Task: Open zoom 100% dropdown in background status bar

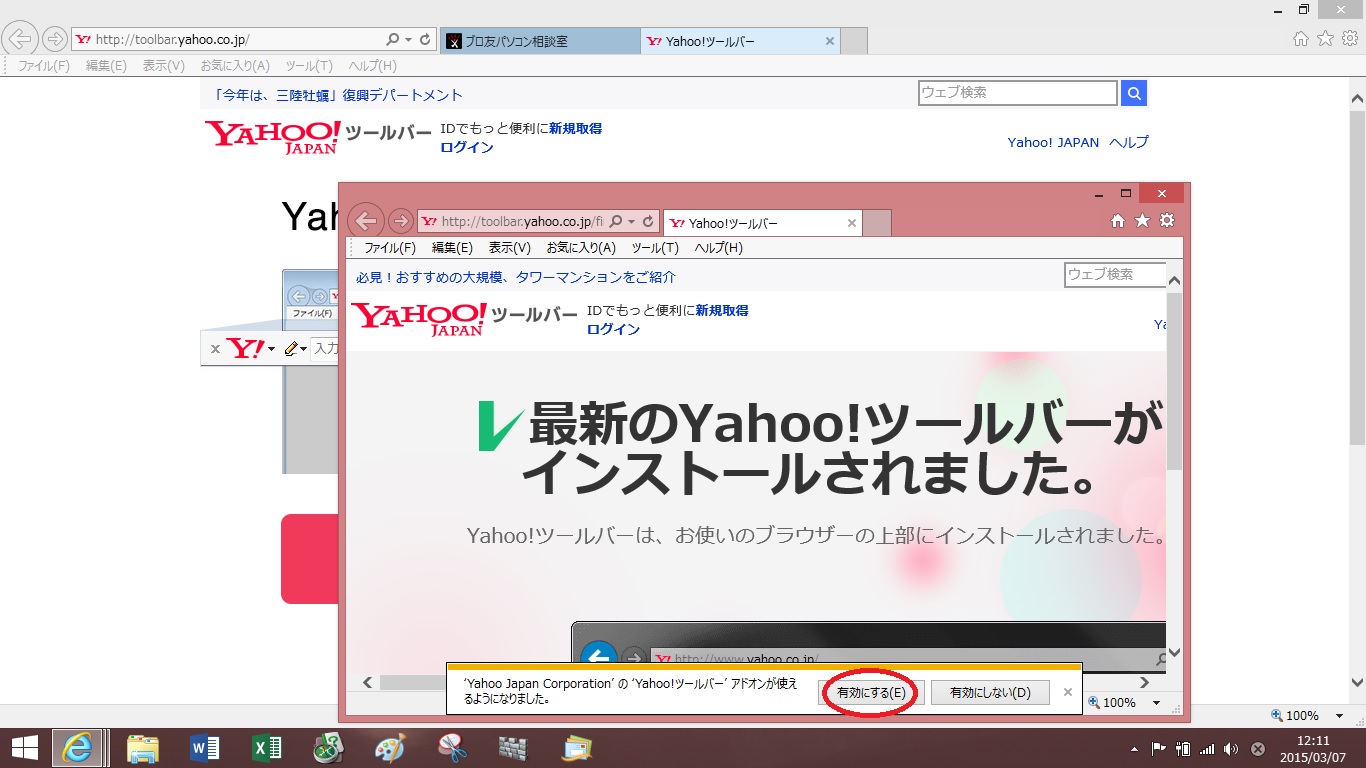Action: pyautogui.click(x=1341, y=716)
